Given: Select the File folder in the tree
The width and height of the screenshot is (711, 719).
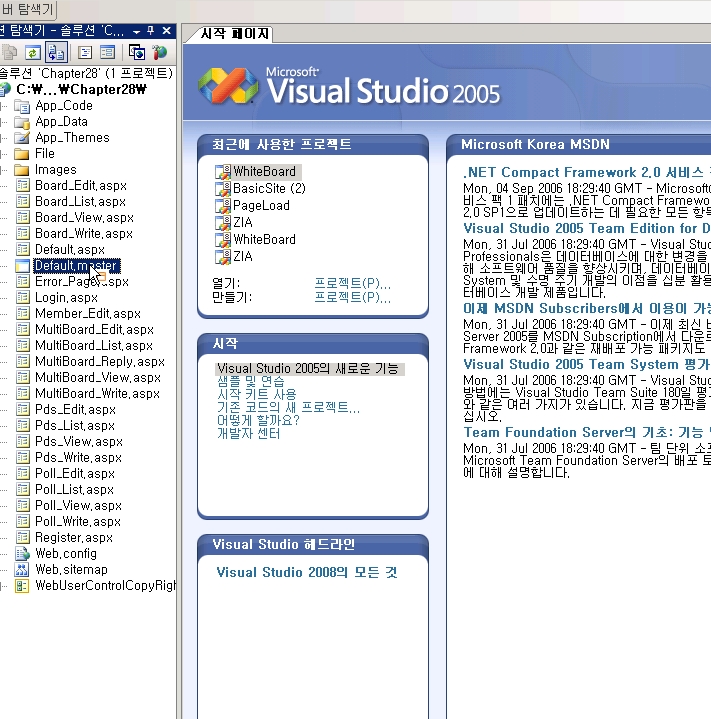Looking at the screenshot, I should point(45,154).
